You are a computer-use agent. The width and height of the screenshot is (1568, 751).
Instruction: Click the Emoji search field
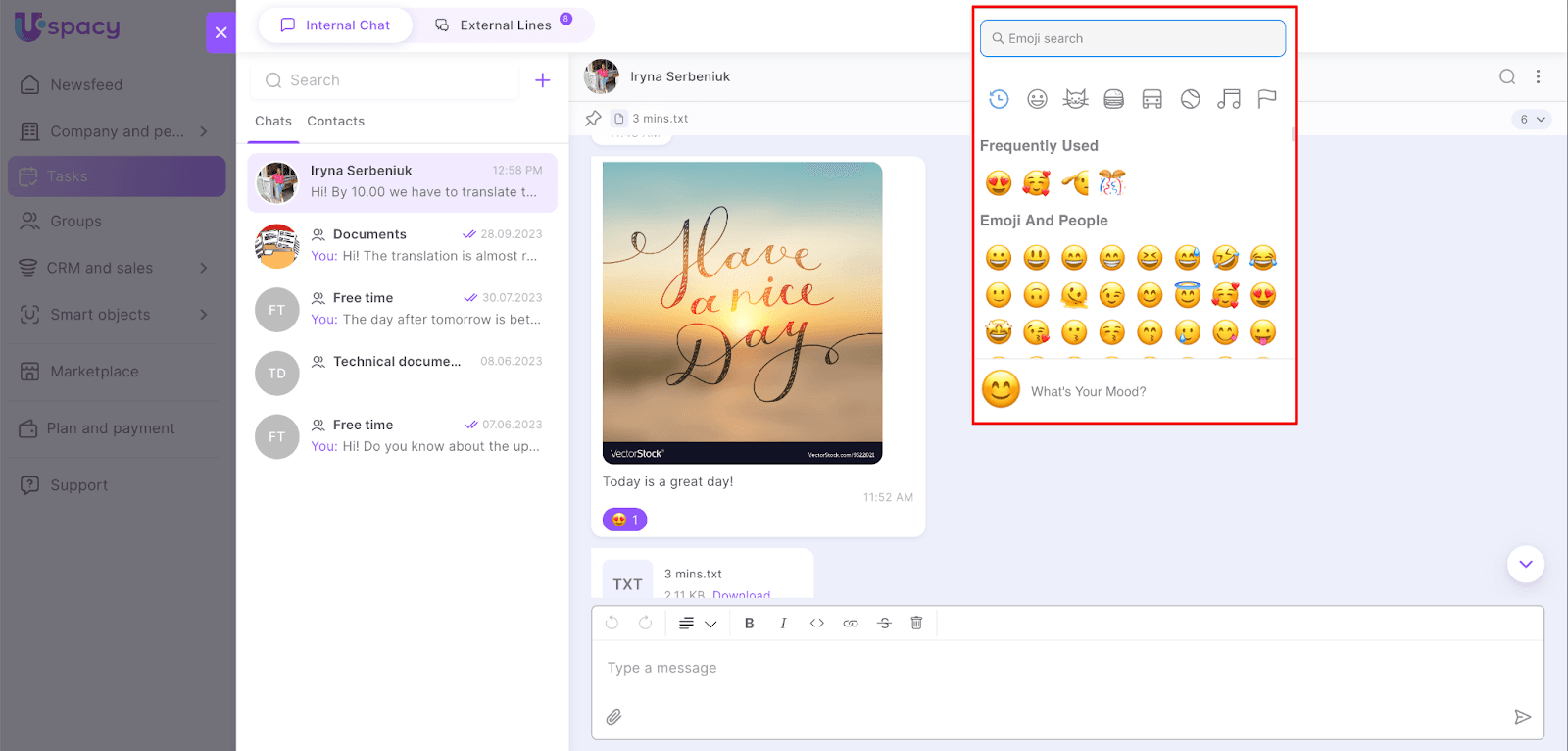tap(1132, 38)
